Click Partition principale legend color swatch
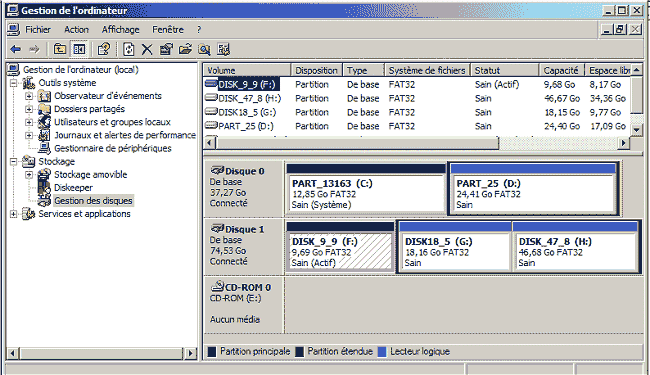Screen dimensions: 650x375 (x=212, y=352)
